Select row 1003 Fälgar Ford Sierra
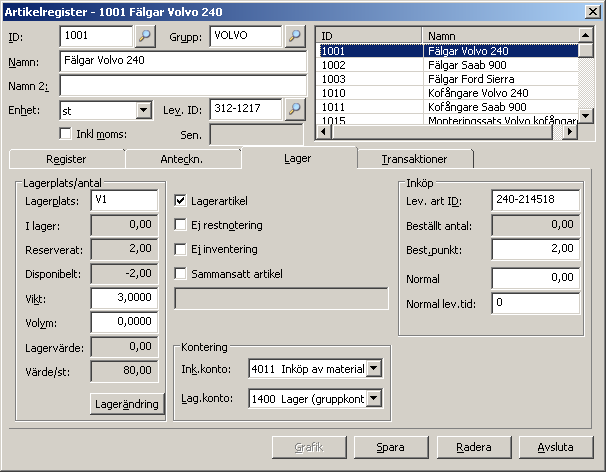Screen dimensions: 606x472 point(448,79)
